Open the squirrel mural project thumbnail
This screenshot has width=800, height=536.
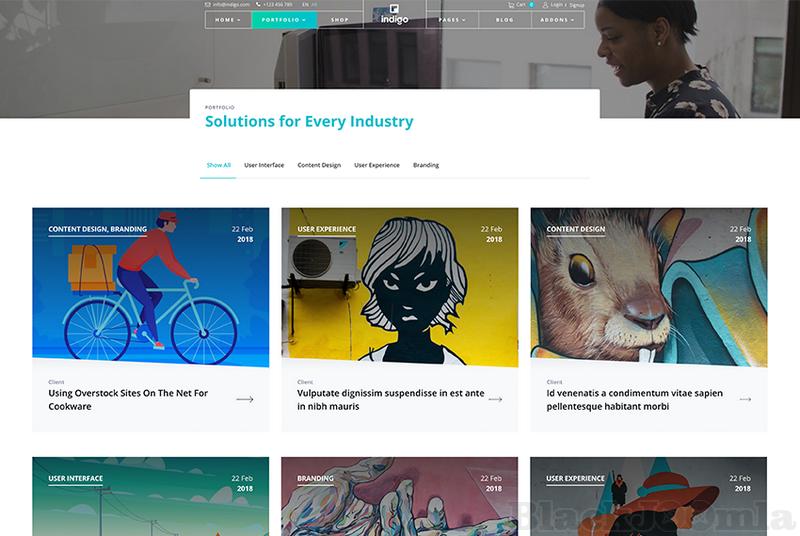pyautogui.click(x=648, y=287)
